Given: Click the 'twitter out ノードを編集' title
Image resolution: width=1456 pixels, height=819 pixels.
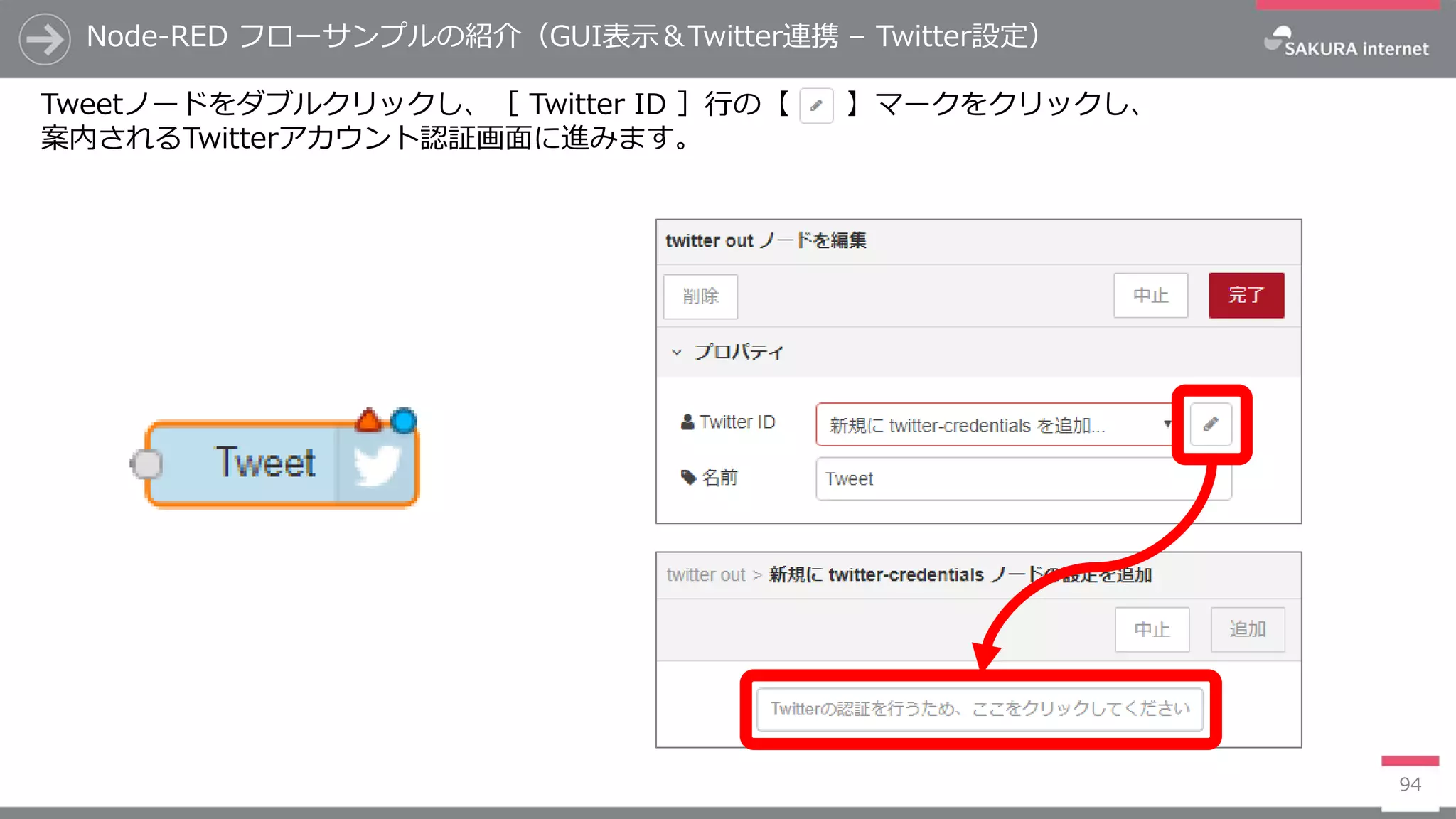Looking at the screenshot, I should coord(766,240).
